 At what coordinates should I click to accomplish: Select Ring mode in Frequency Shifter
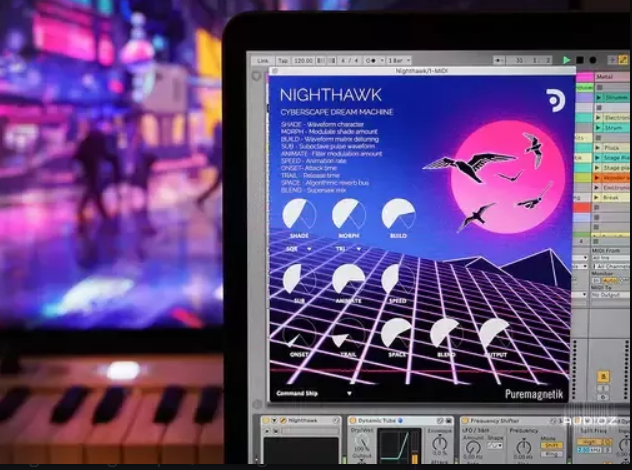tap(551, 454)
